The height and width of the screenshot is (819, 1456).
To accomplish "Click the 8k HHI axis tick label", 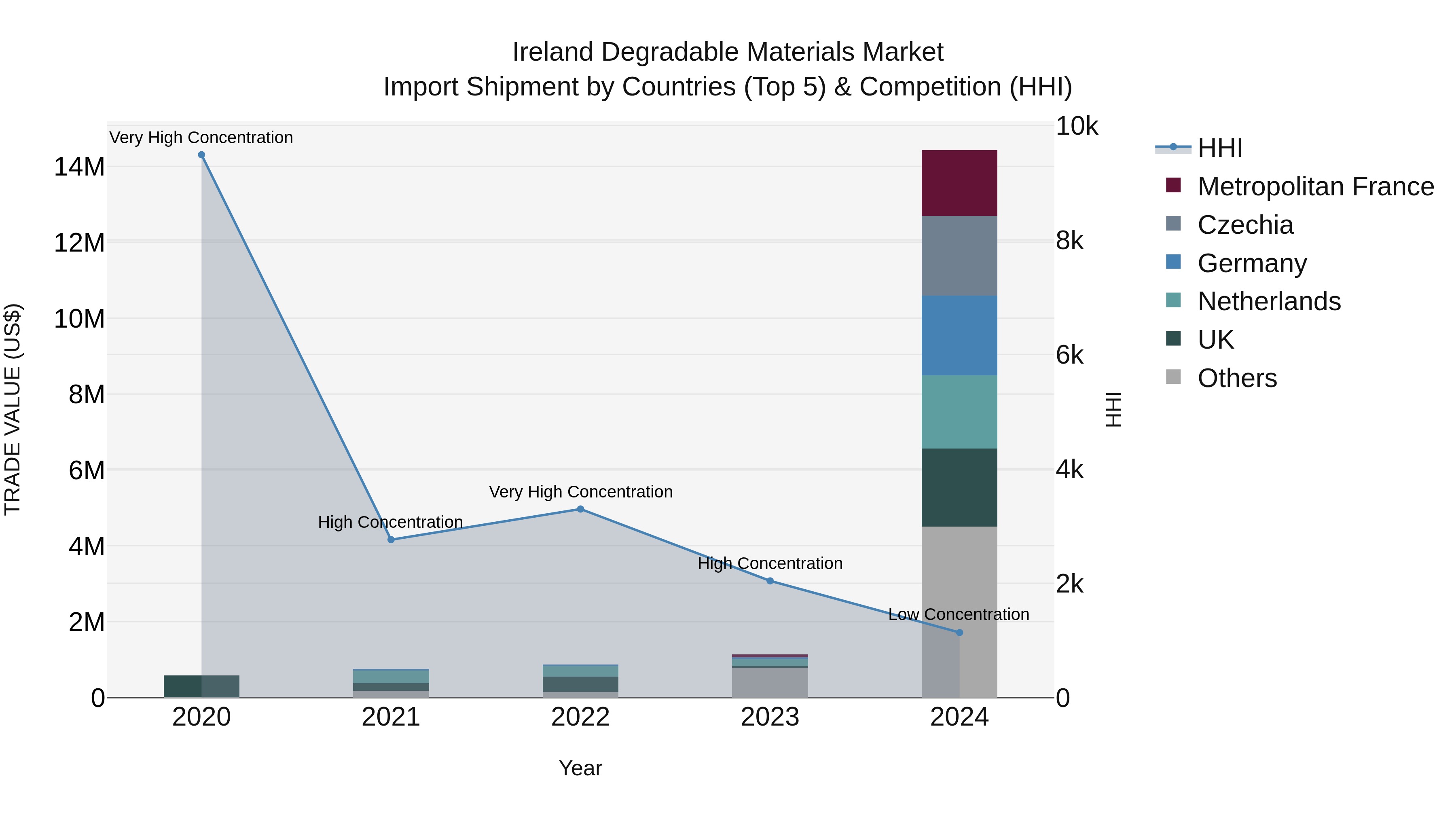I will (x=1069, y=241).
